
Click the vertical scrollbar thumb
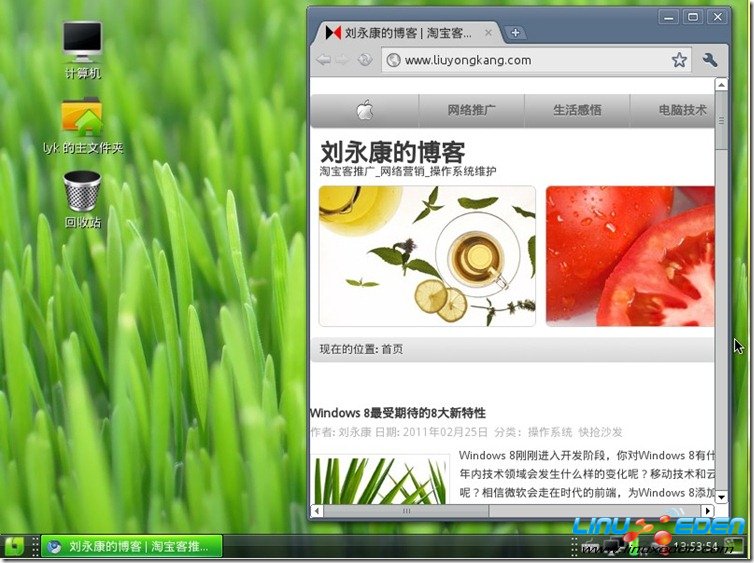[721, 120]
